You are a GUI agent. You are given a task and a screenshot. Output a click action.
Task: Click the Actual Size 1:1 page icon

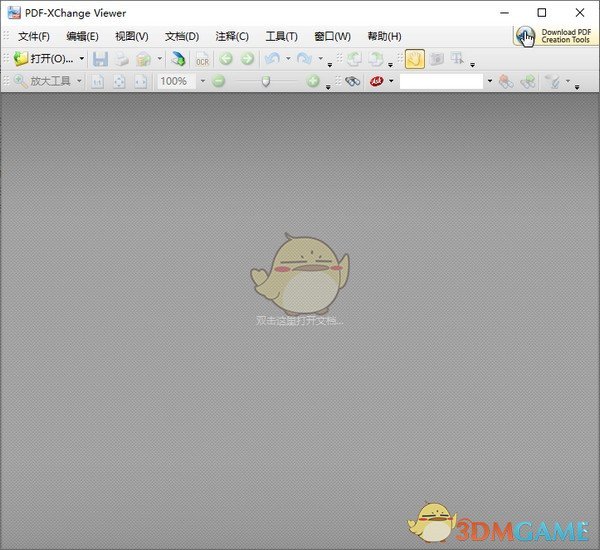coord(98,82)
